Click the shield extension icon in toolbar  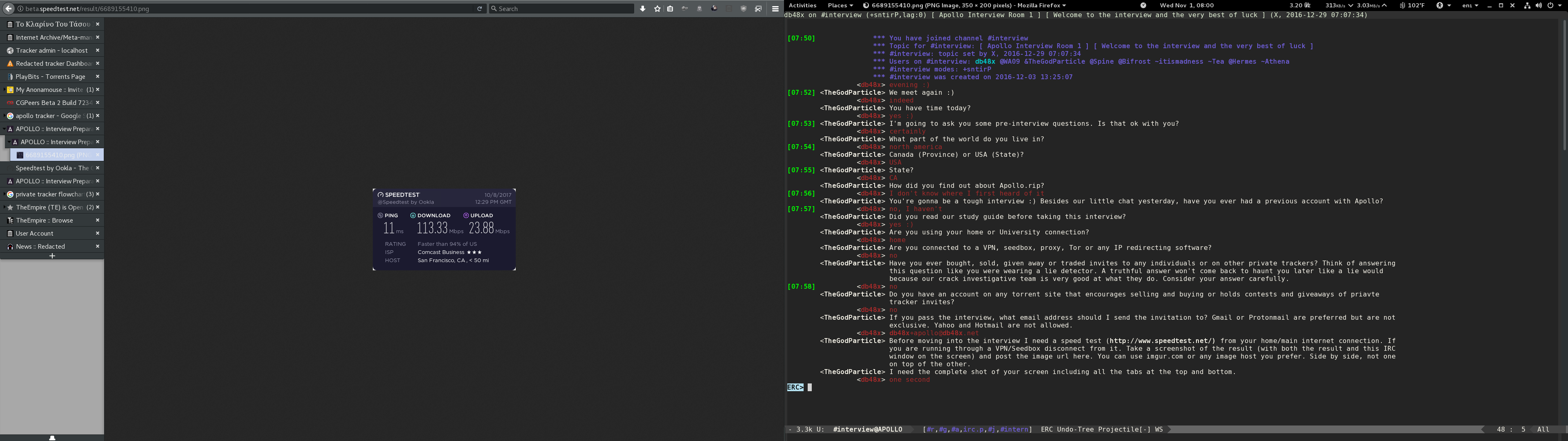743,9
